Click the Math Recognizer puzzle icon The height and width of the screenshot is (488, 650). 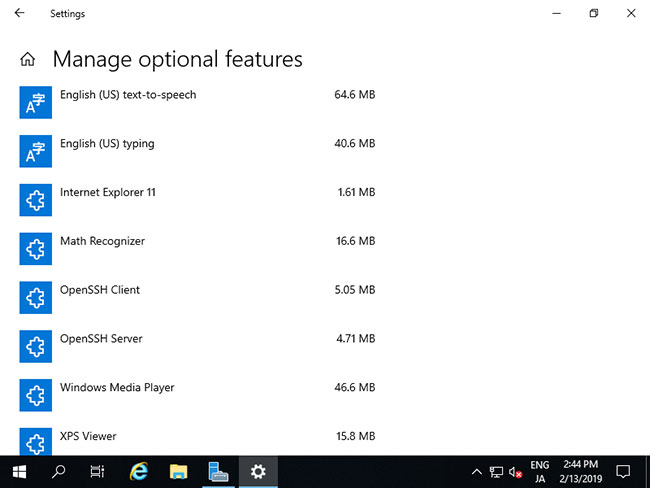click(36, 249)
